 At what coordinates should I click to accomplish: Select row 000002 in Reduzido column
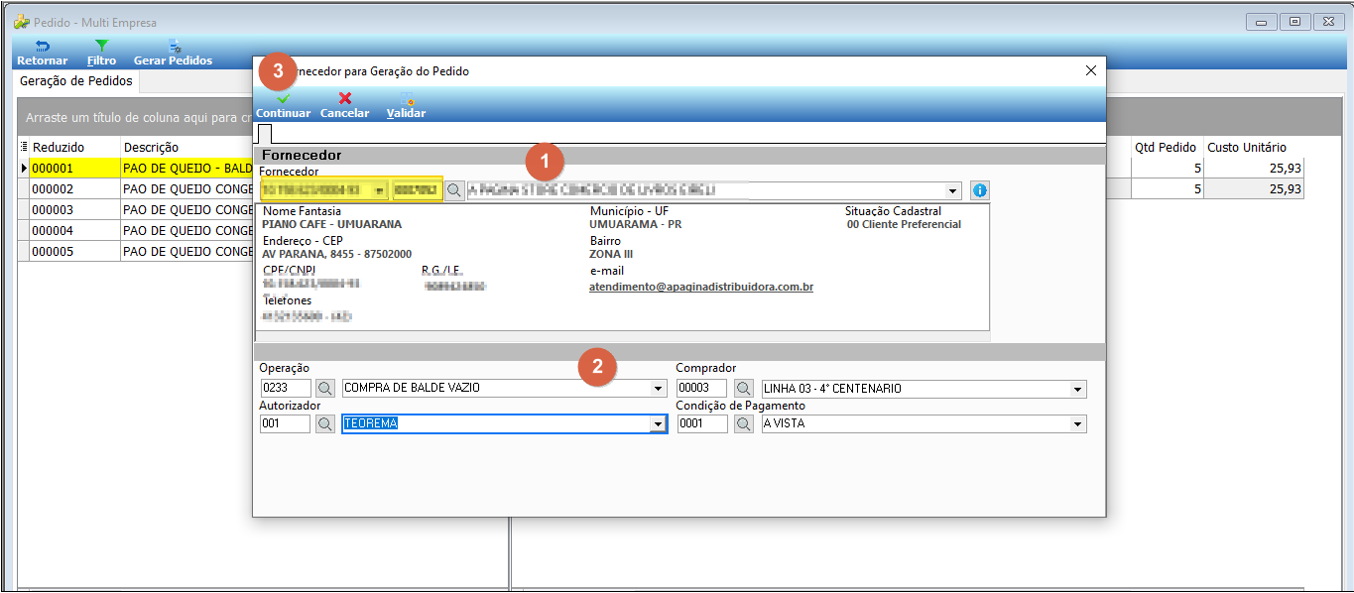[x=75, y=189]
